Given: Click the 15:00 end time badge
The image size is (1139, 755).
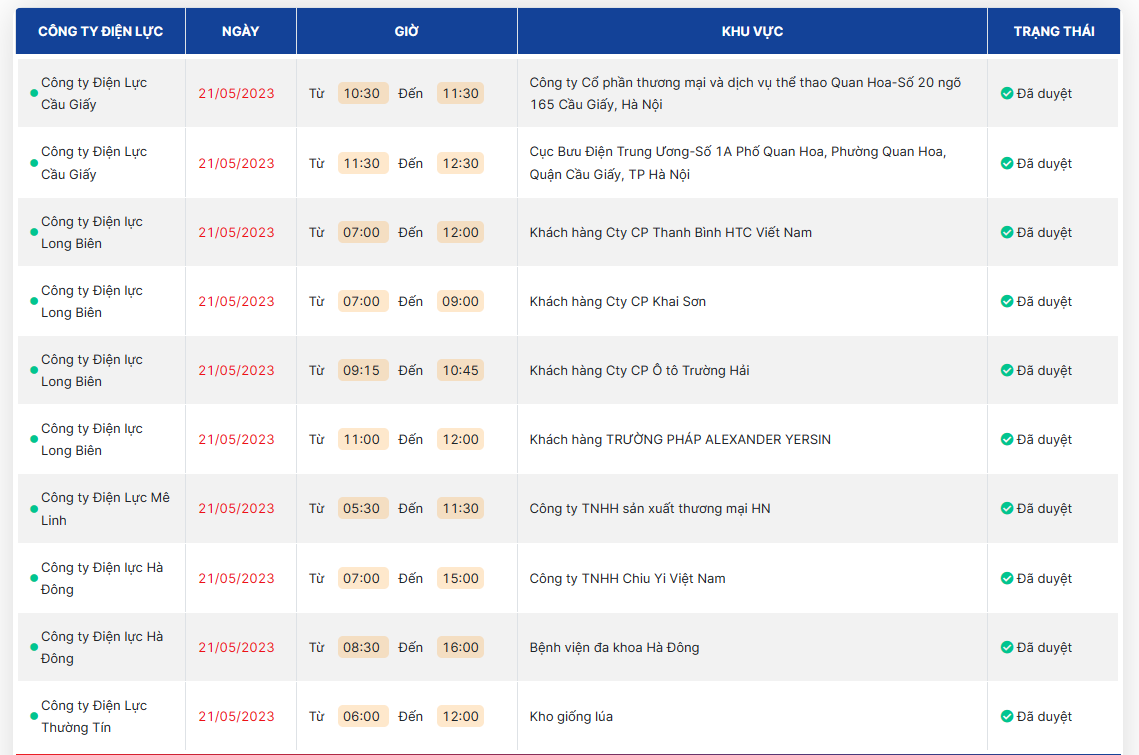Looking at the screenshot, I should [x=460, y=578].
